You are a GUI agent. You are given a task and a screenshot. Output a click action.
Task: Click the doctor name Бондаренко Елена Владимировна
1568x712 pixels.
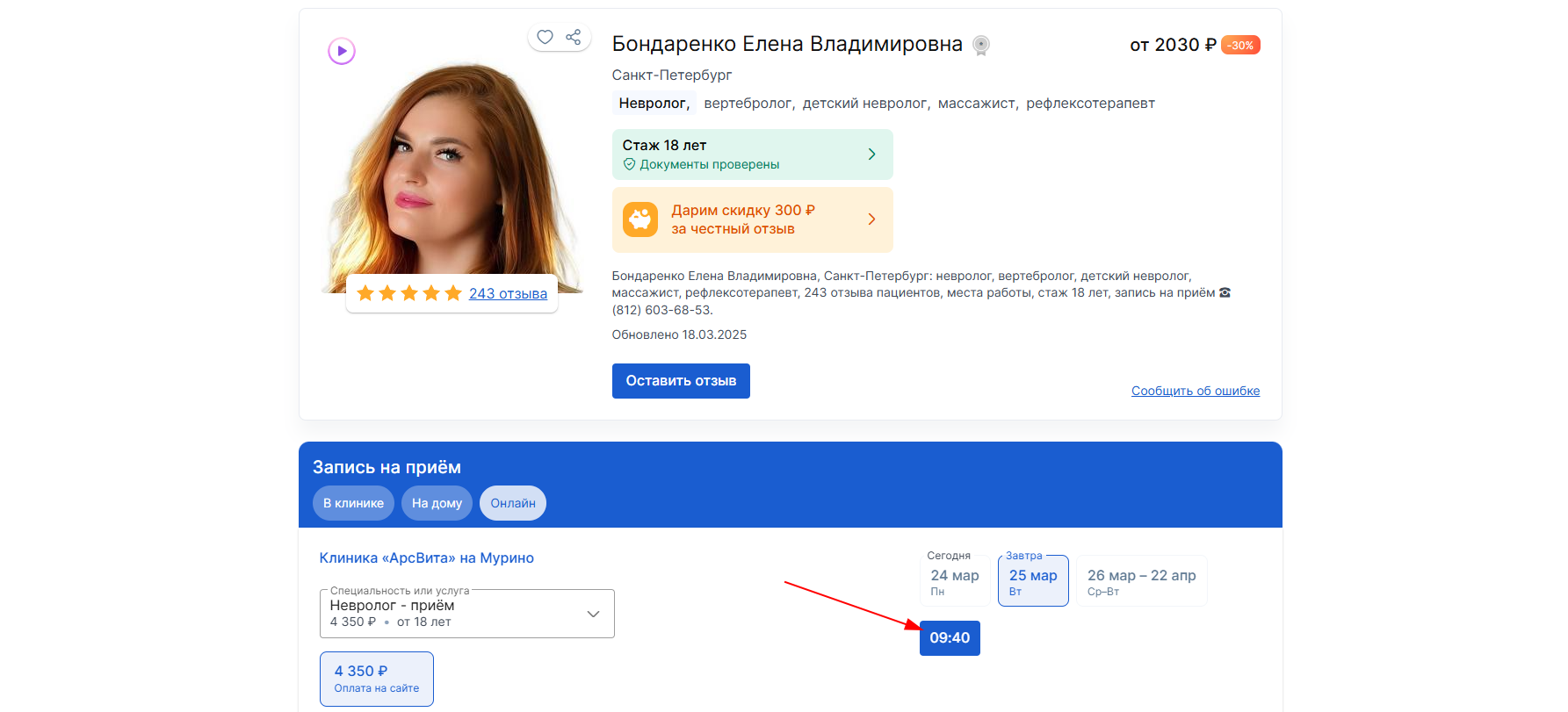(787, 44)
